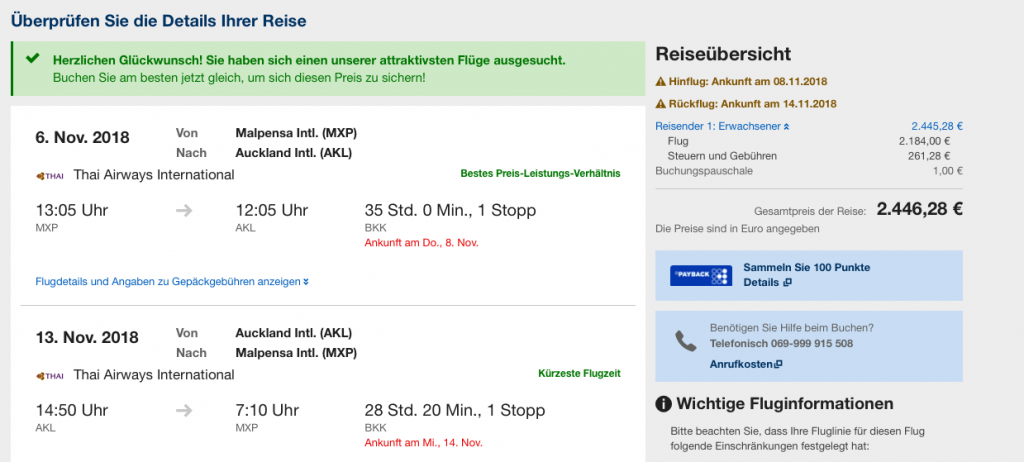Image resolution: width=1024 pixels, height=462 pixels.
Task: Open the Anrufkosten link
Action: 745,364
